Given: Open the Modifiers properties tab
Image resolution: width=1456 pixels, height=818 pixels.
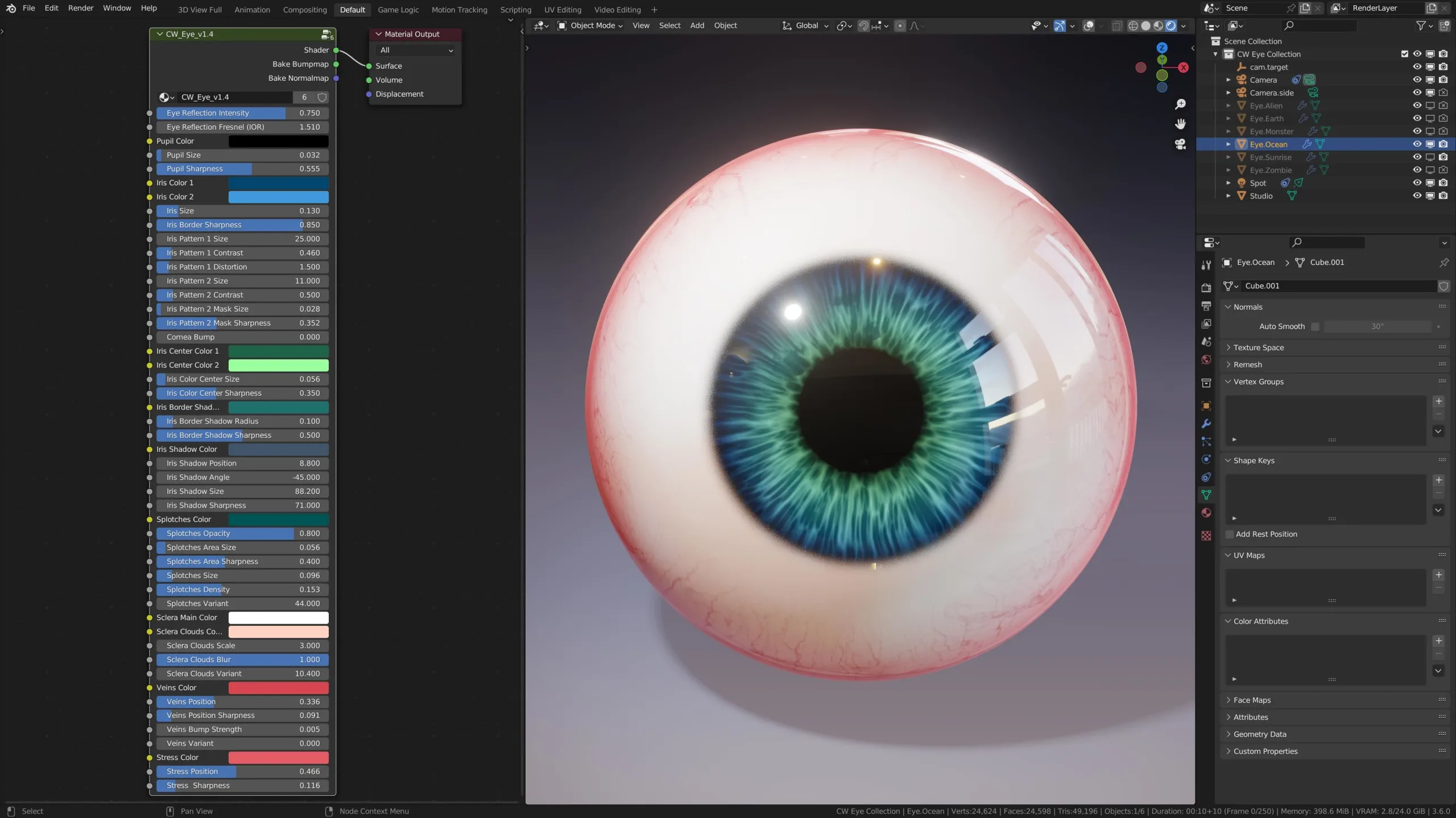Looking at the screenshot, I should (x=1206, y=423).
